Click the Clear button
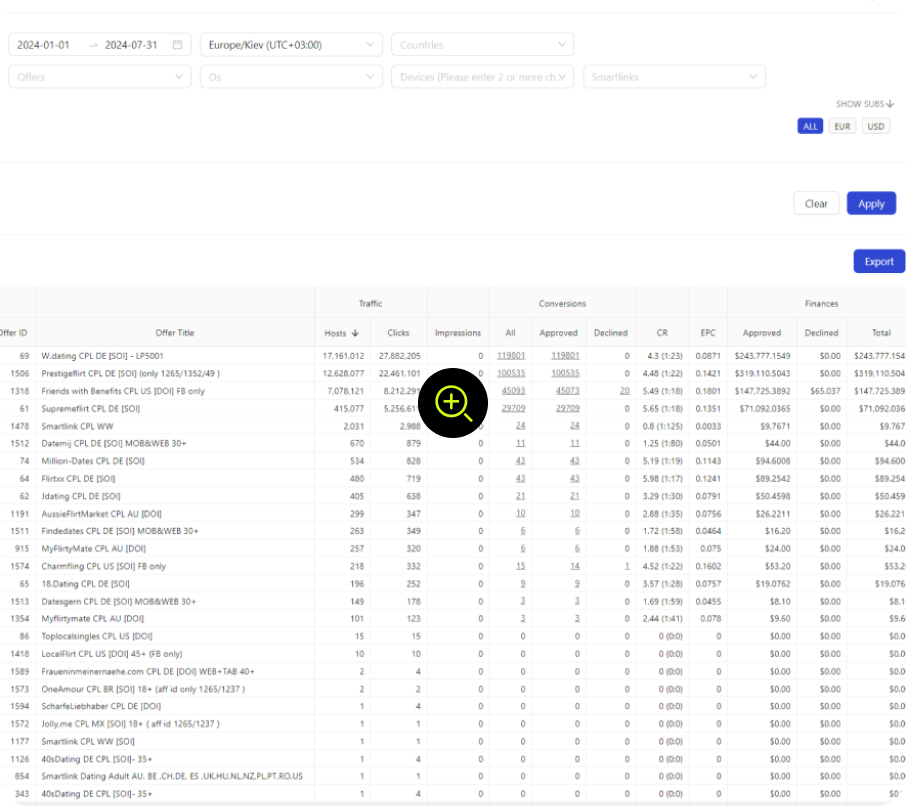 pos(816,203)
